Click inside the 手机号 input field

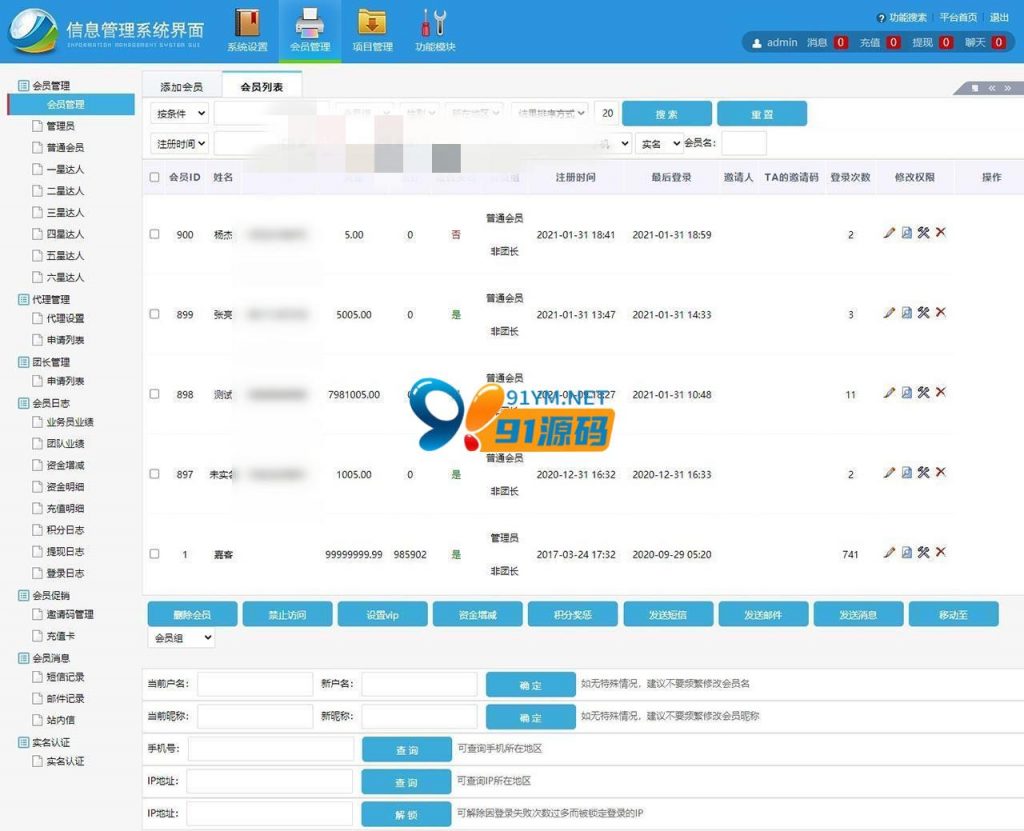point(271,749)
